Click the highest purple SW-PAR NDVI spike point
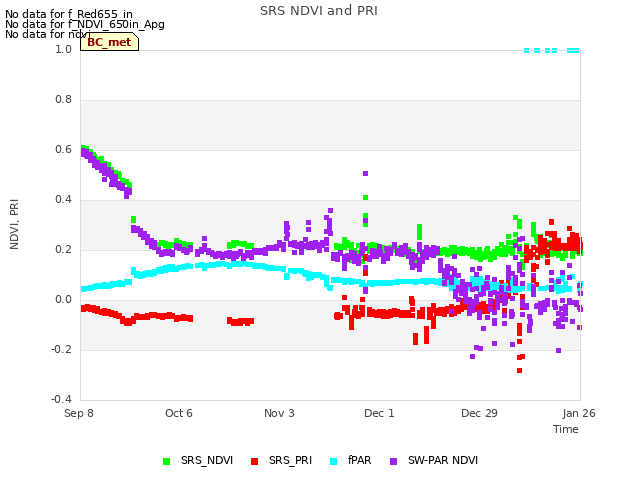The width and height of the screenshot is (640, 480). pos(365,173)
